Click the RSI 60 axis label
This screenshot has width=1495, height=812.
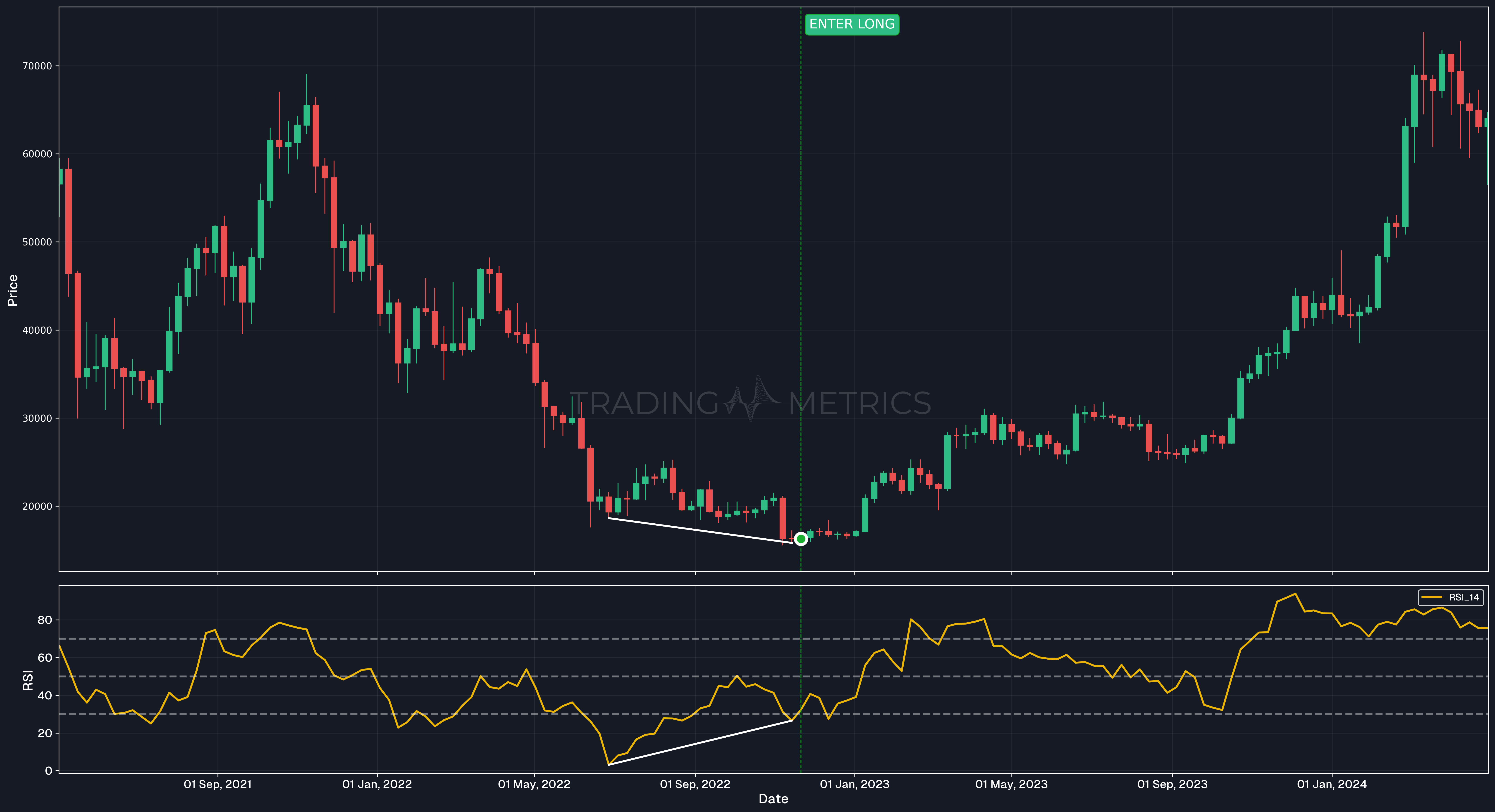click(45, 658)
